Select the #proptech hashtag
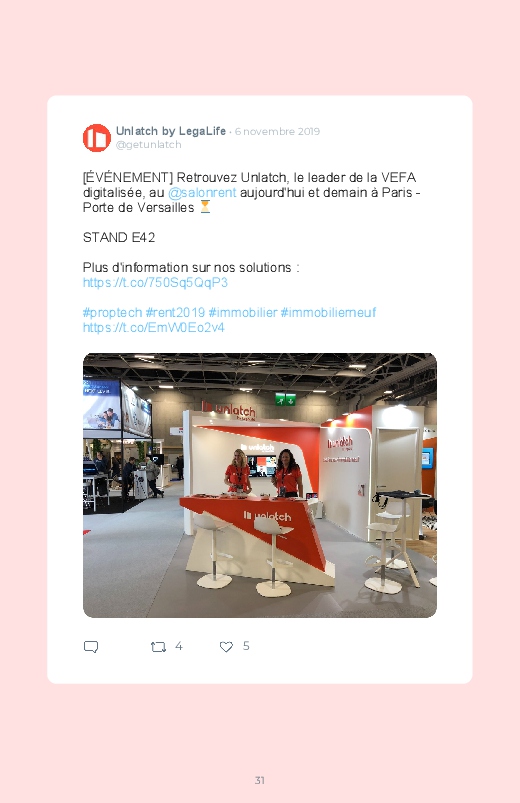Viewport: 520px width, 803px height. (112, 312)
